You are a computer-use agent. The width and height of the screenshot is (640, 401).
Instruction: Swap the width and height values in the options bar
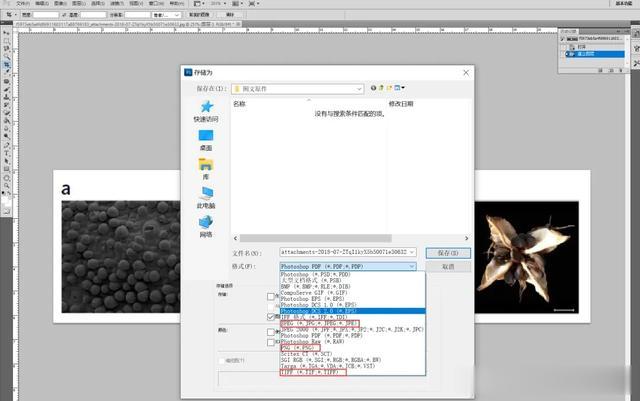(64, 15)
